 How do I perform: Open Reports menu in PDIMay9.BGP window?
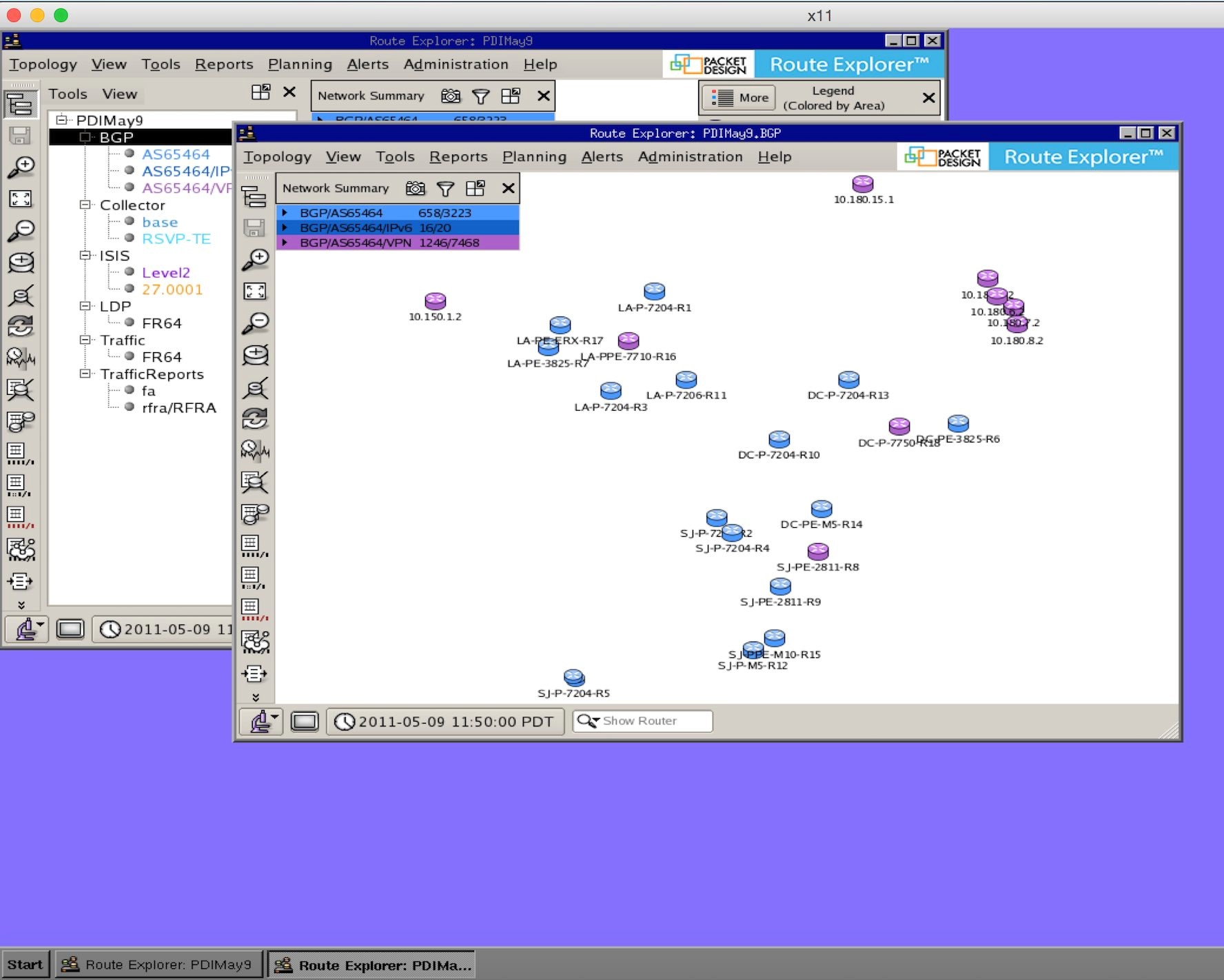pyautogui.click(x=458, y=157)
